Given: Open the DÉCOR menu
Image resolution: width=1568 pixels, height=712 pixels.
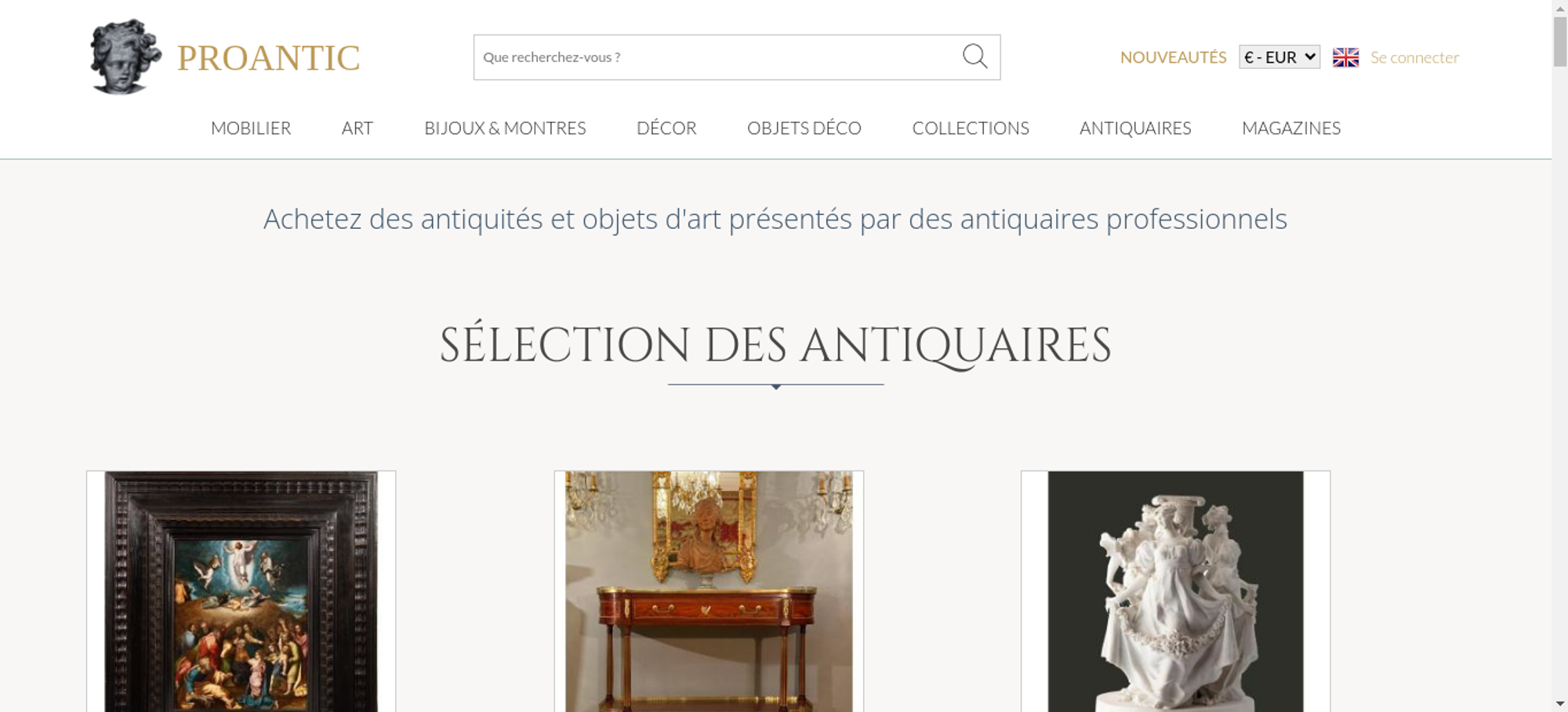Looking at the screenshot, I should click(666, 128).
